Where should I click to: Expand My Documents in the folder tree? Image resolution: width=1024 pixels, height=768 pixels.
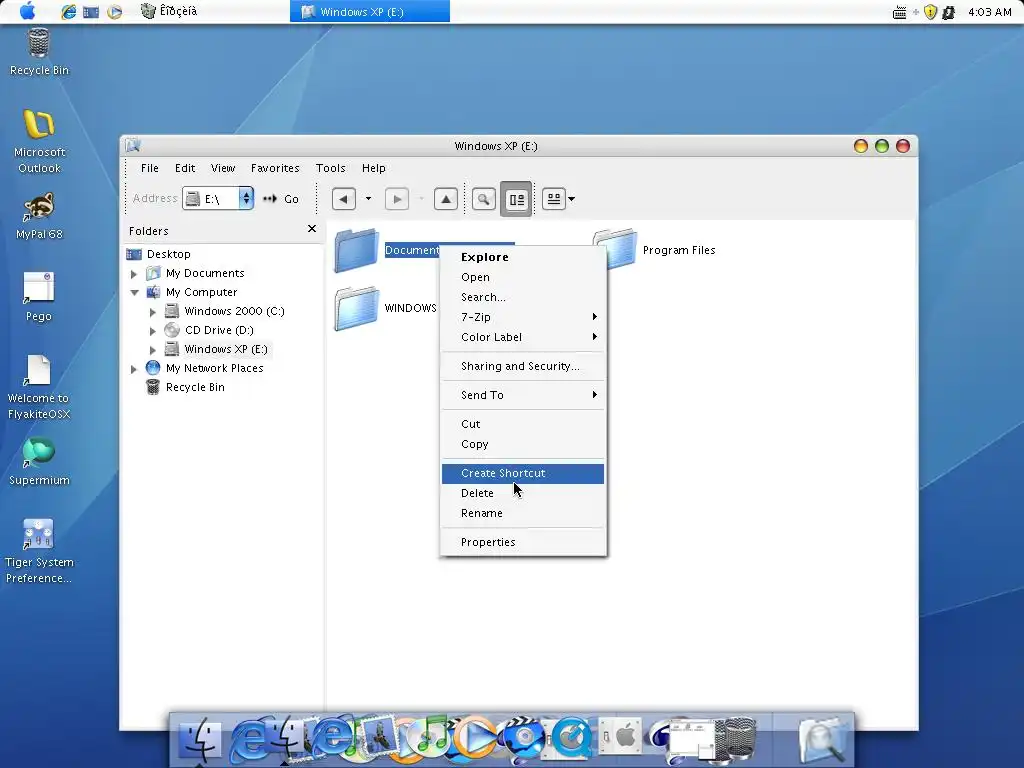pyautogui.click(x=134, y=274)
